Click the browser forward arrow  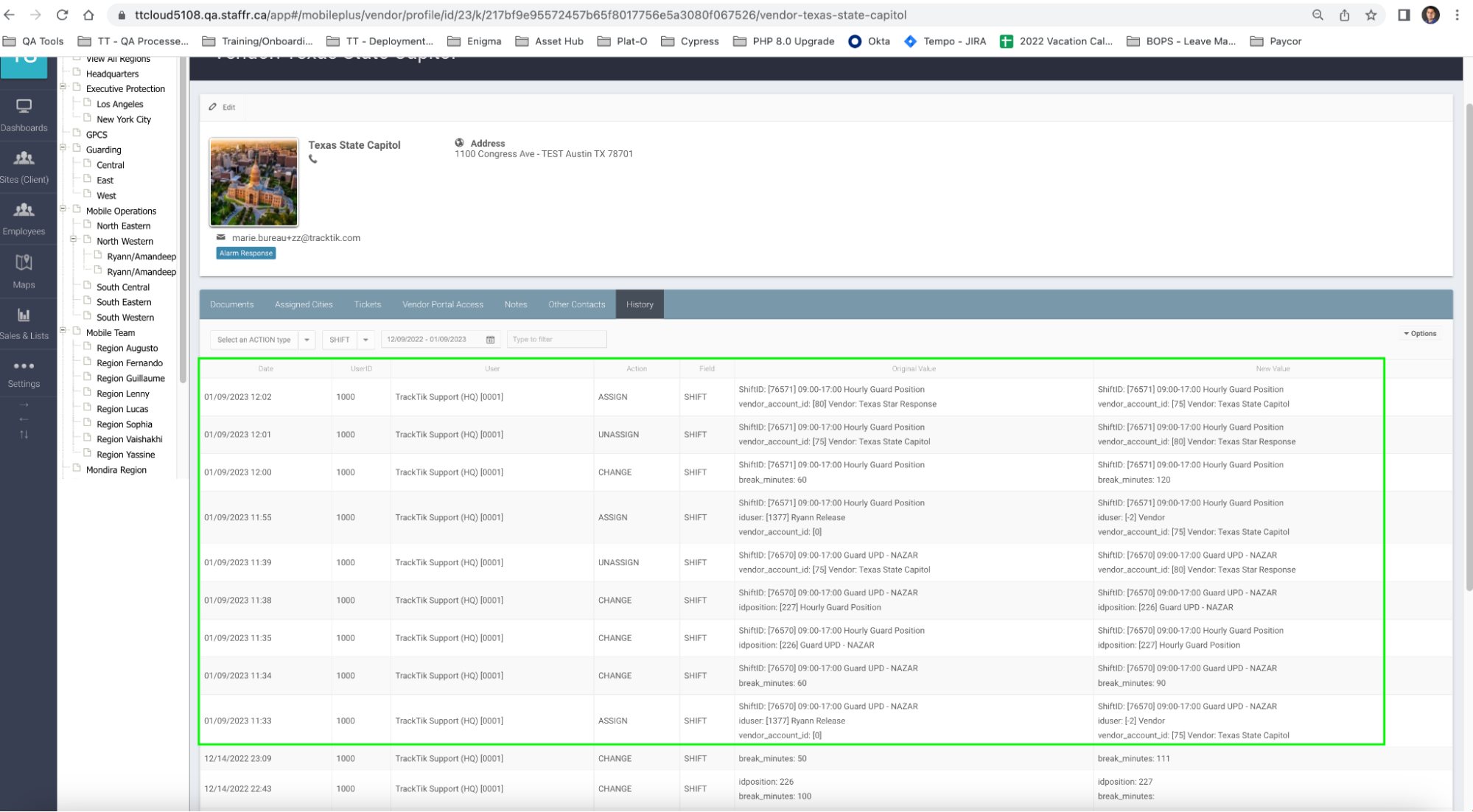35,15
